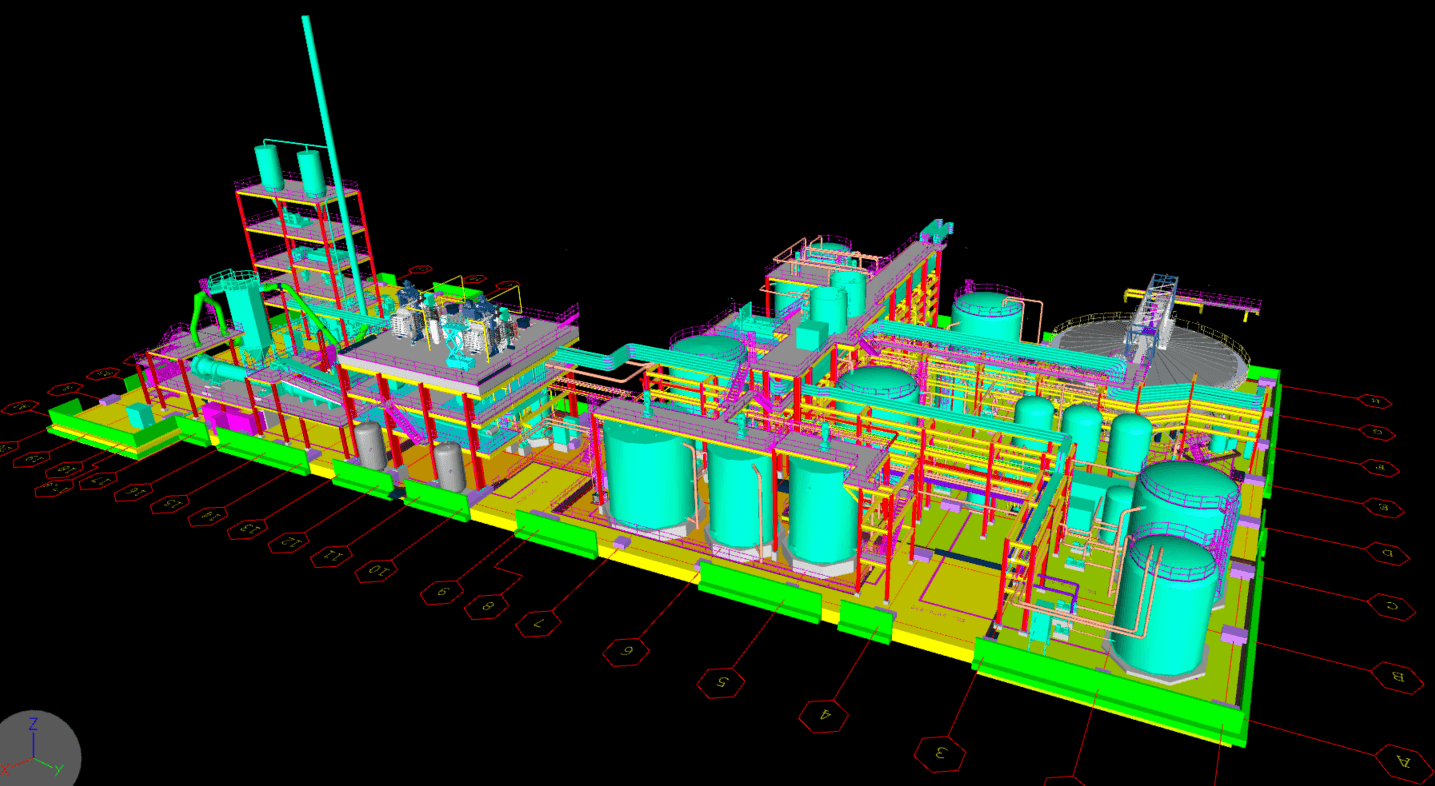Click the blue Z axis on the view gizmo
The height and width of the screenshot is (786, 1435).
[33, 738]
